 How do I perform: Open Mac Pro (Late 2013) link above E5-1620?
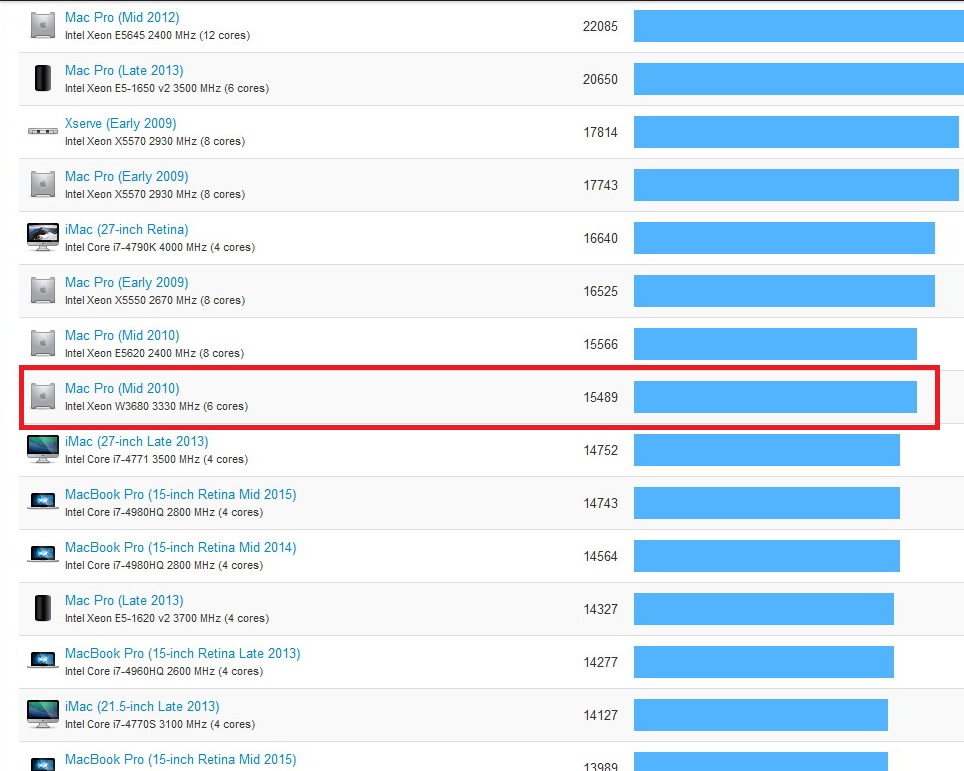point(124,600)
